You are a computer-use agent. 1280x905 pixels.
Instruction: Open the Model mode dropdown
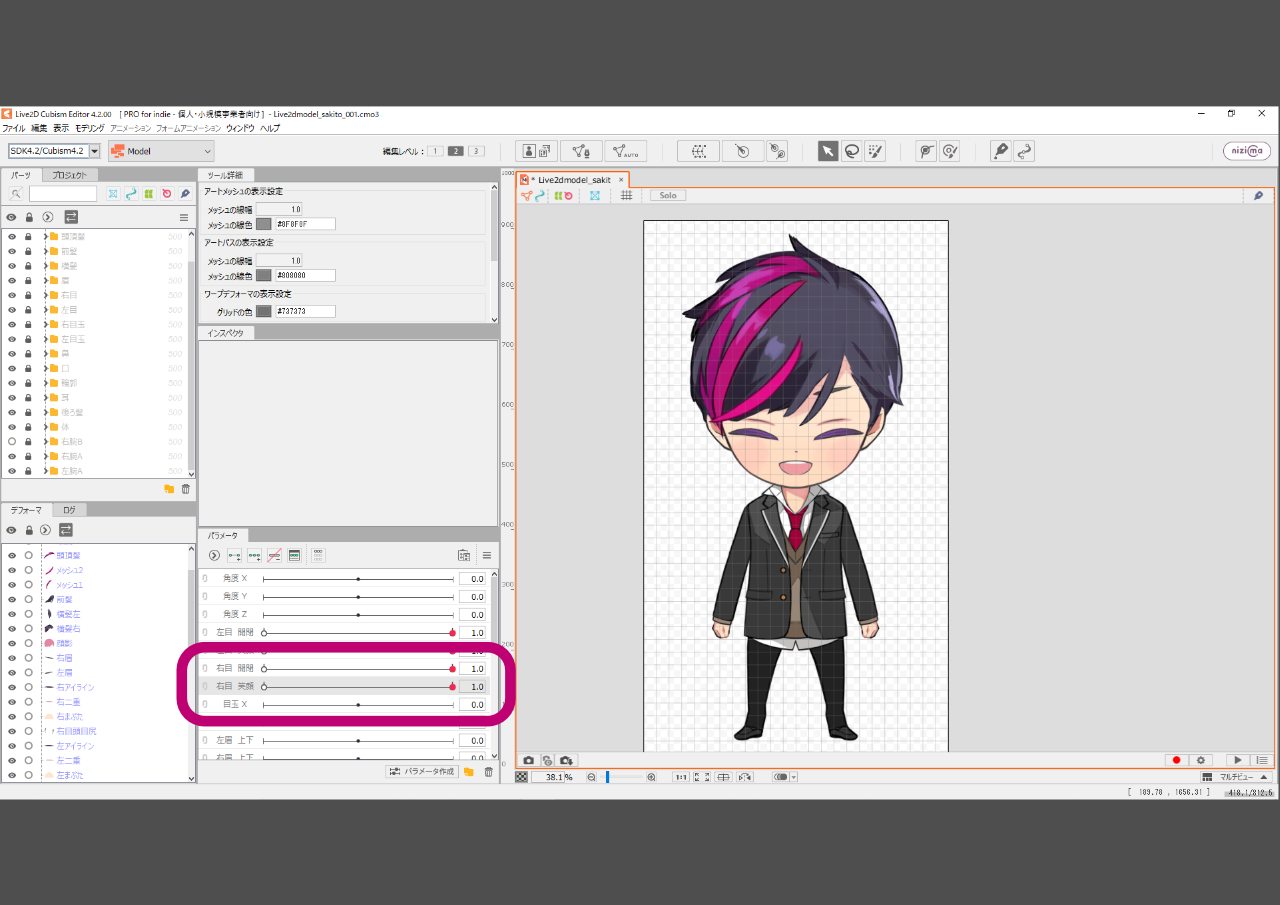[x=161, y=151]
